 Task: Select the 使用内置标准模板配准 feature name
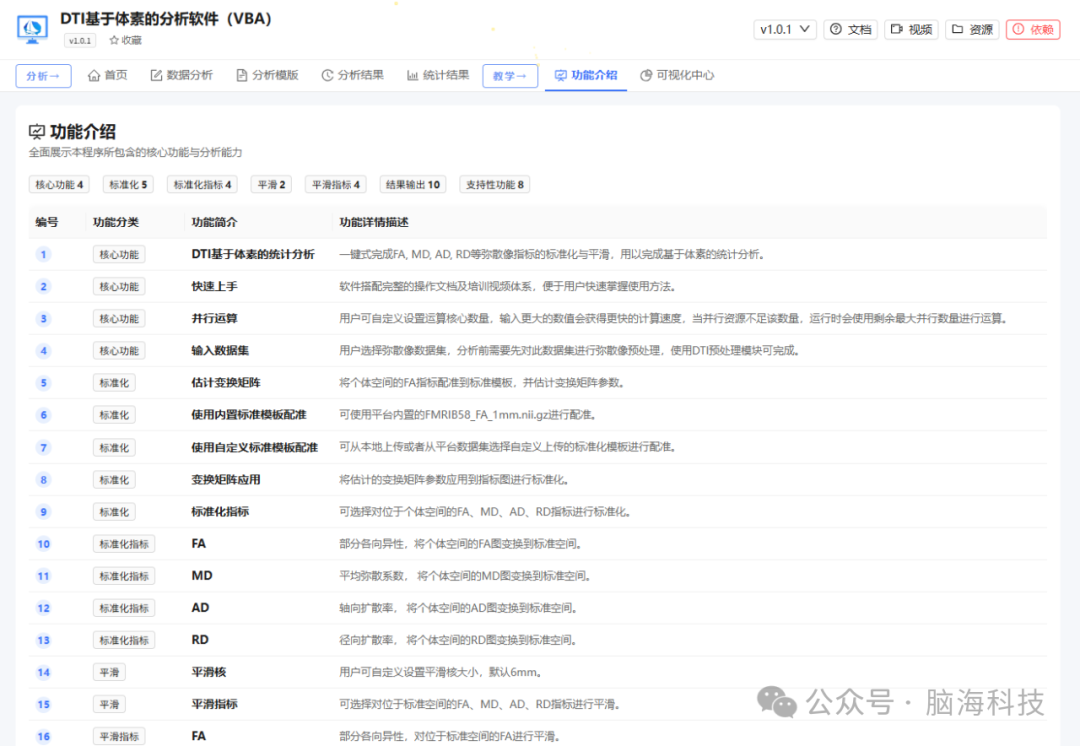pyautogui.click(x=249, y=415)
